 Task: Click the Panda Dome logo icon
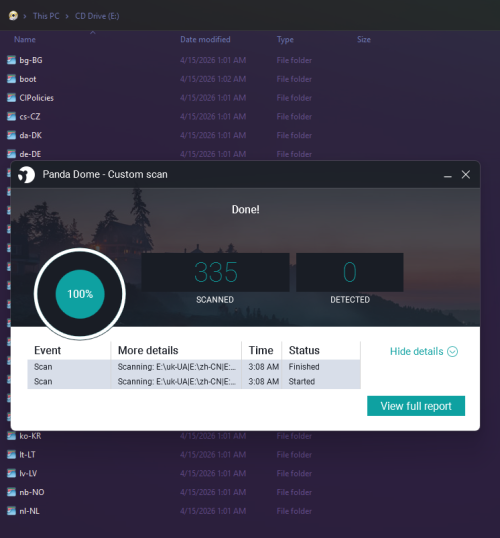(26, 175)
